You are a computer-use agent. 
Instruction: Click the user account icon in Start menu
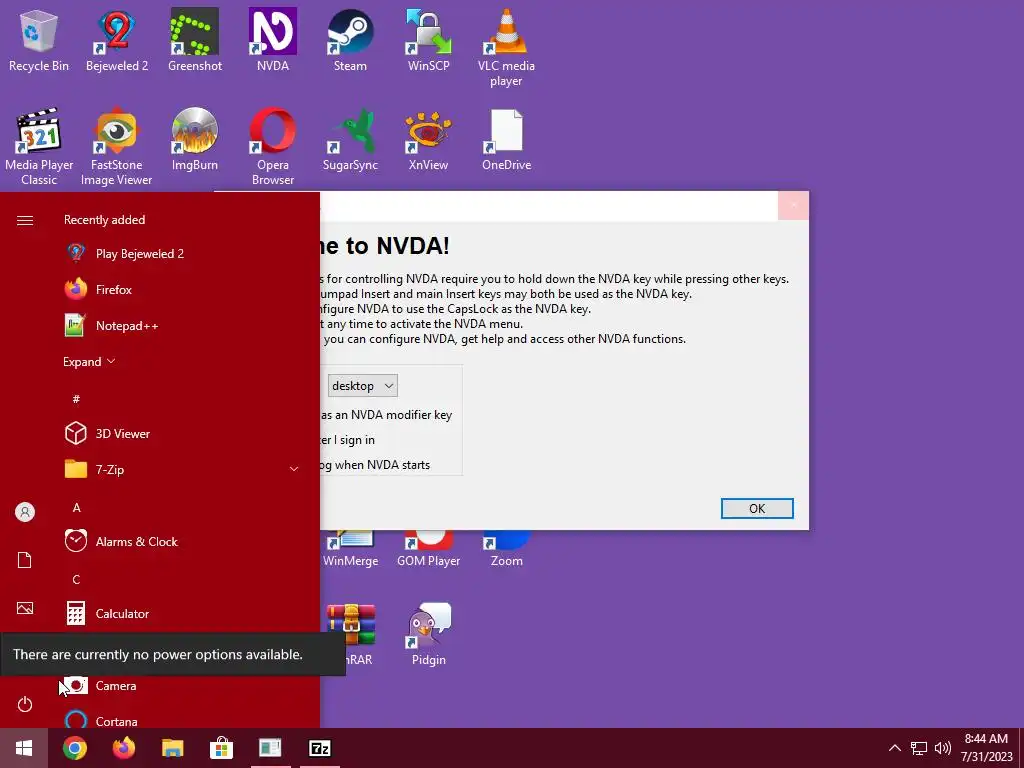click(25, 512)
